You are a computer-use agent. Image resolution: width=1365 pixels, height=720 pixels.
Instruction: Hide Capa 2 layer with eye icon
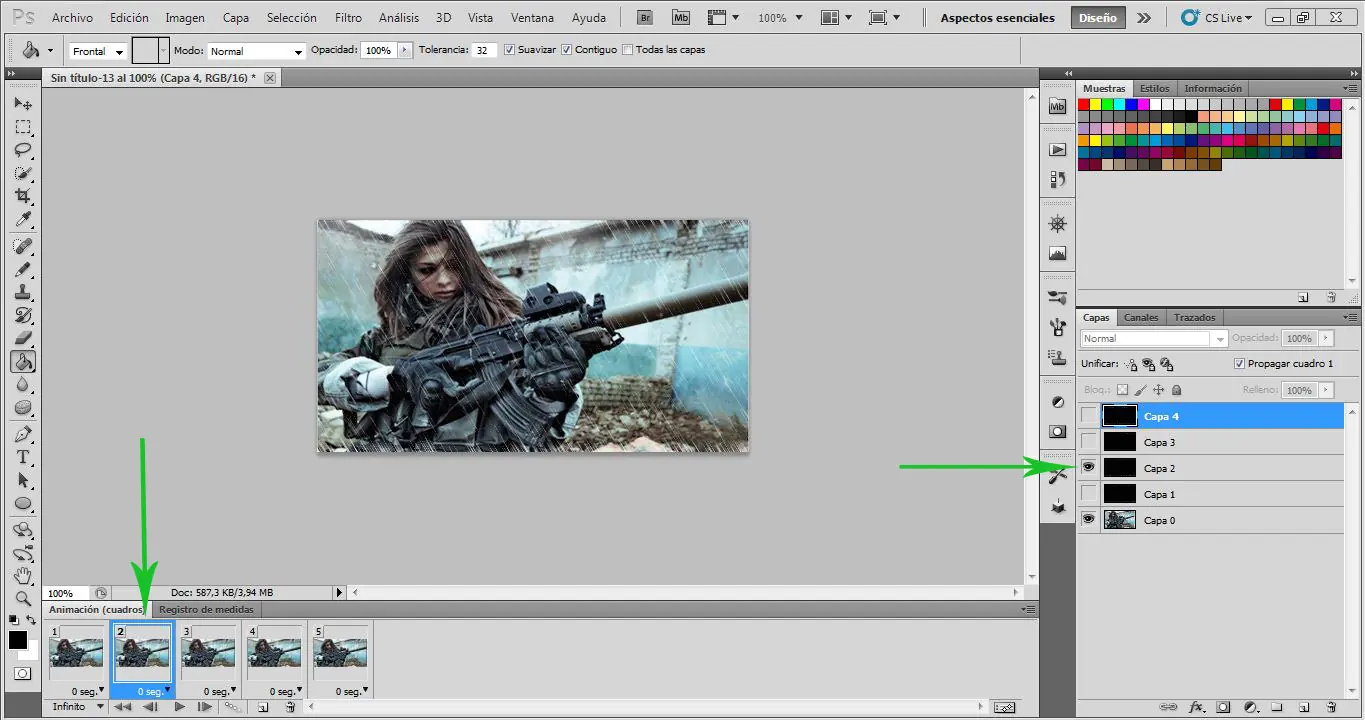coord(1088,468)
